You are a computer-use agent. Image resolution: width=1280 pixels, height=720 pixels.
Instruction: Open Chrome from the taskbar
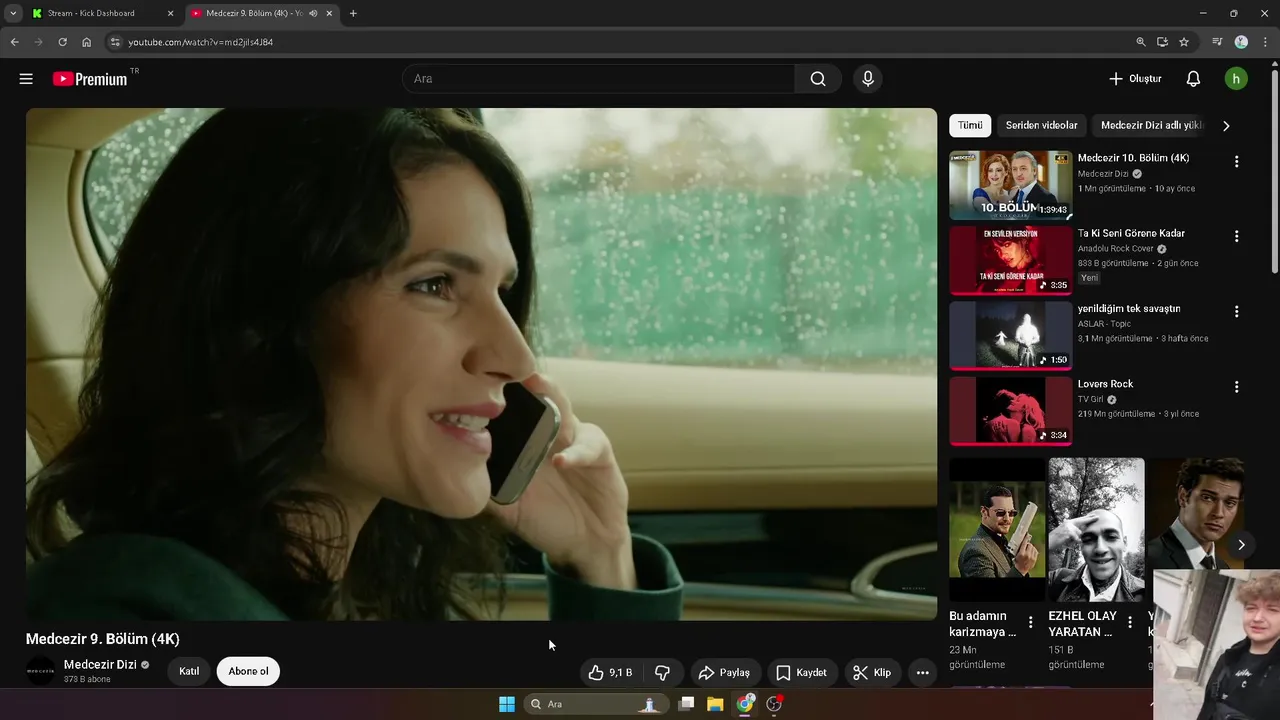745,704
